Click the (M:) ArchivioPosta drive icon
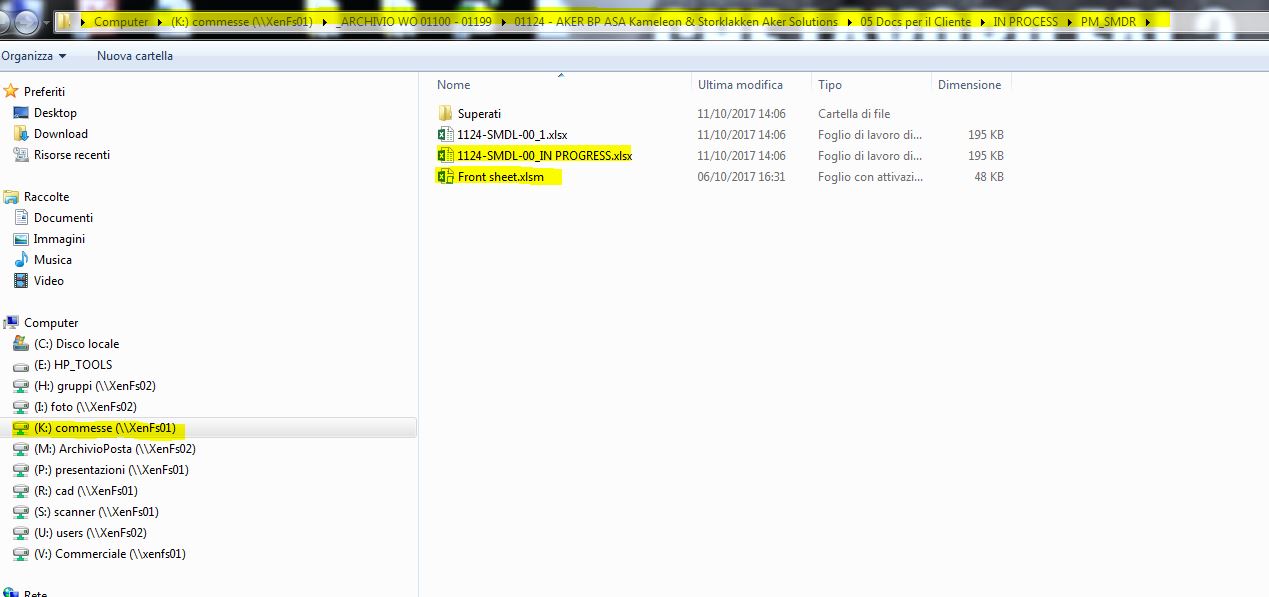1269x597 pixels. 21,449
